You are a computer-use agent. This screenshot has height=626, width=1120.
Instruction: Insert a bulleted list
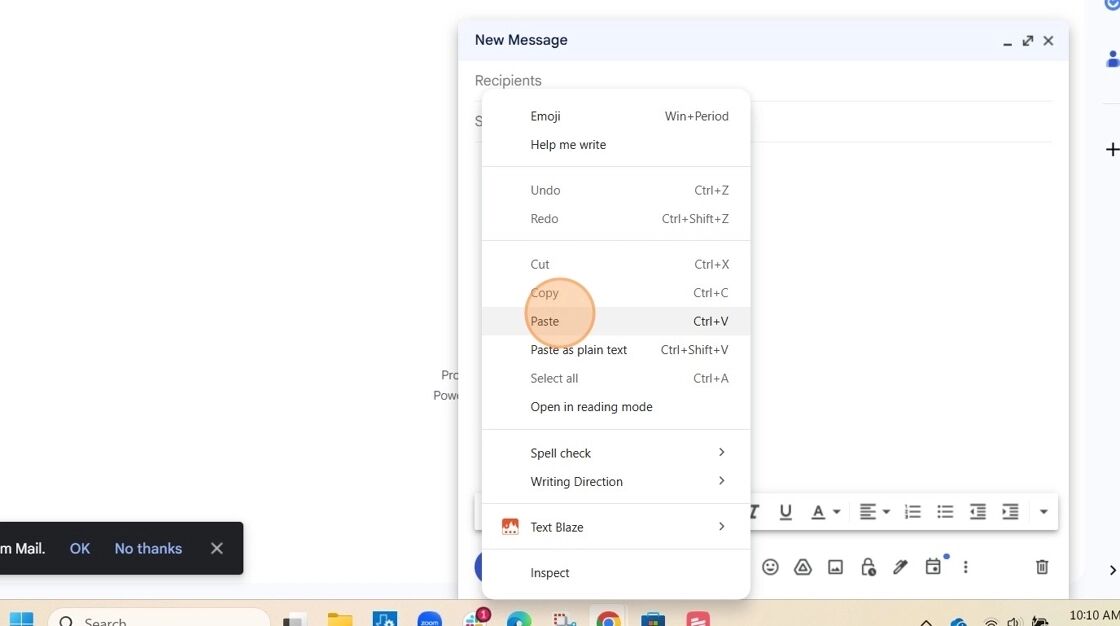tap(945, 512)
